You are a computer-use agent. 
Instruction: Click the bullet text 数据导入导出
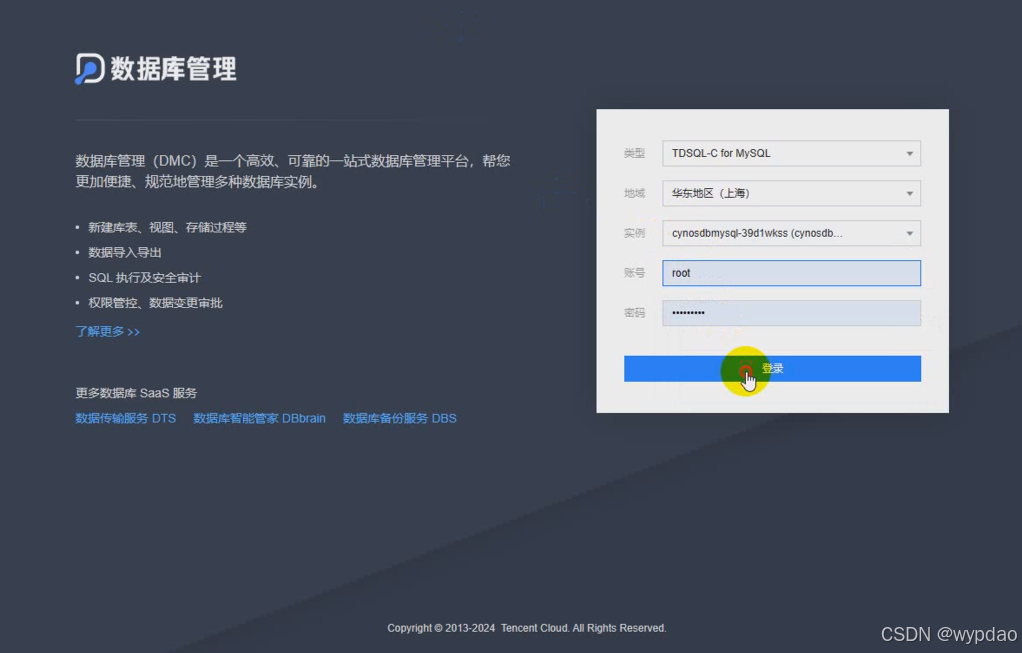(x=124, y=253)
